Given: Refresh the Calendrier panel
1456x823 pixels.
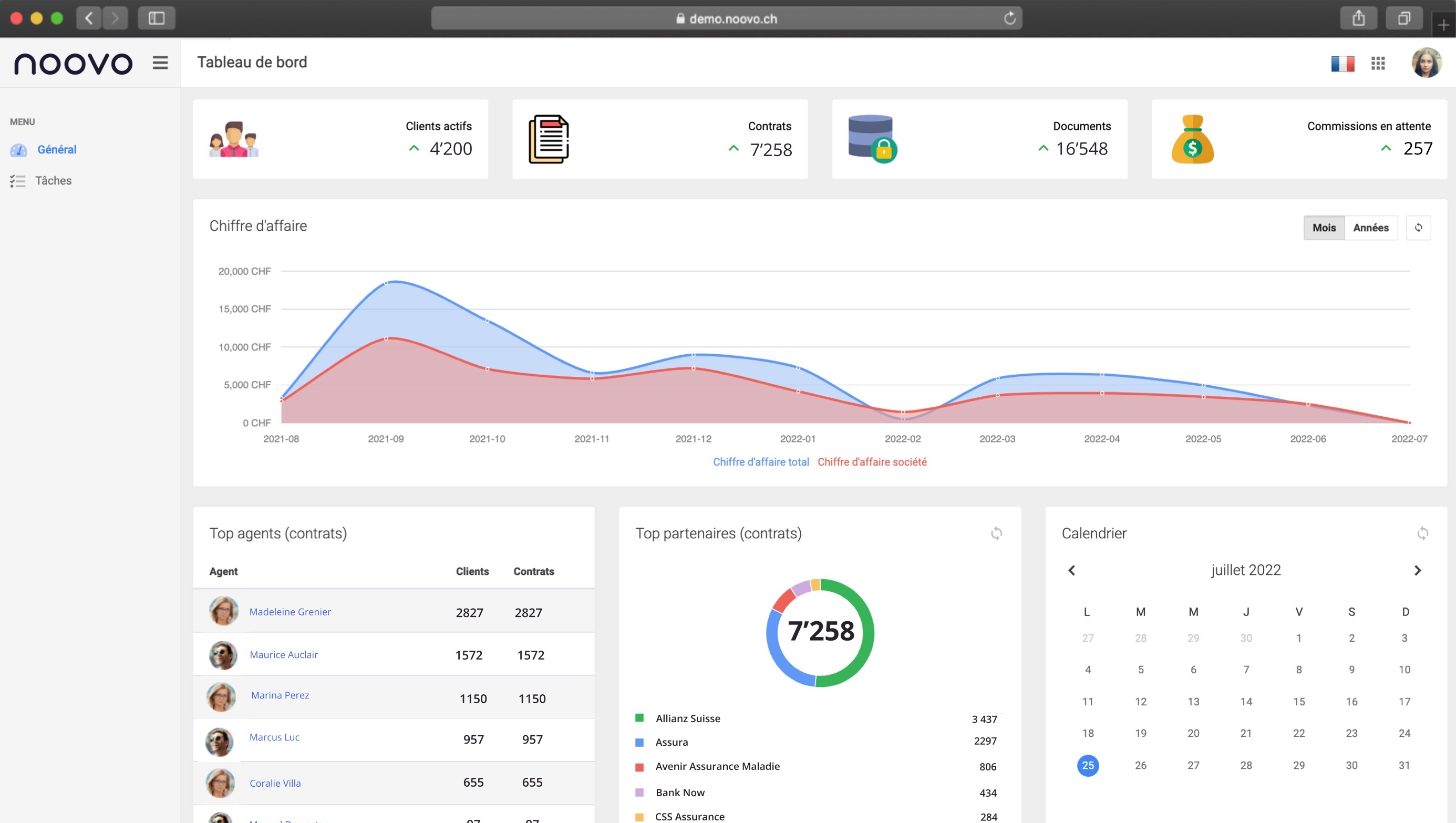Looking at the screenshot, I should pos(1423,533).
